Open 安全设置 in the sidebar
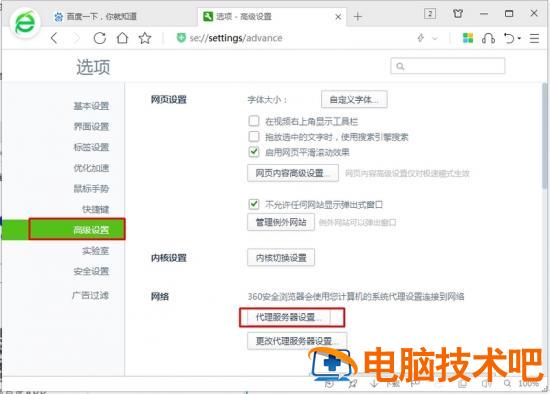Viewport: 550px width, 394px height. point(91,271)
